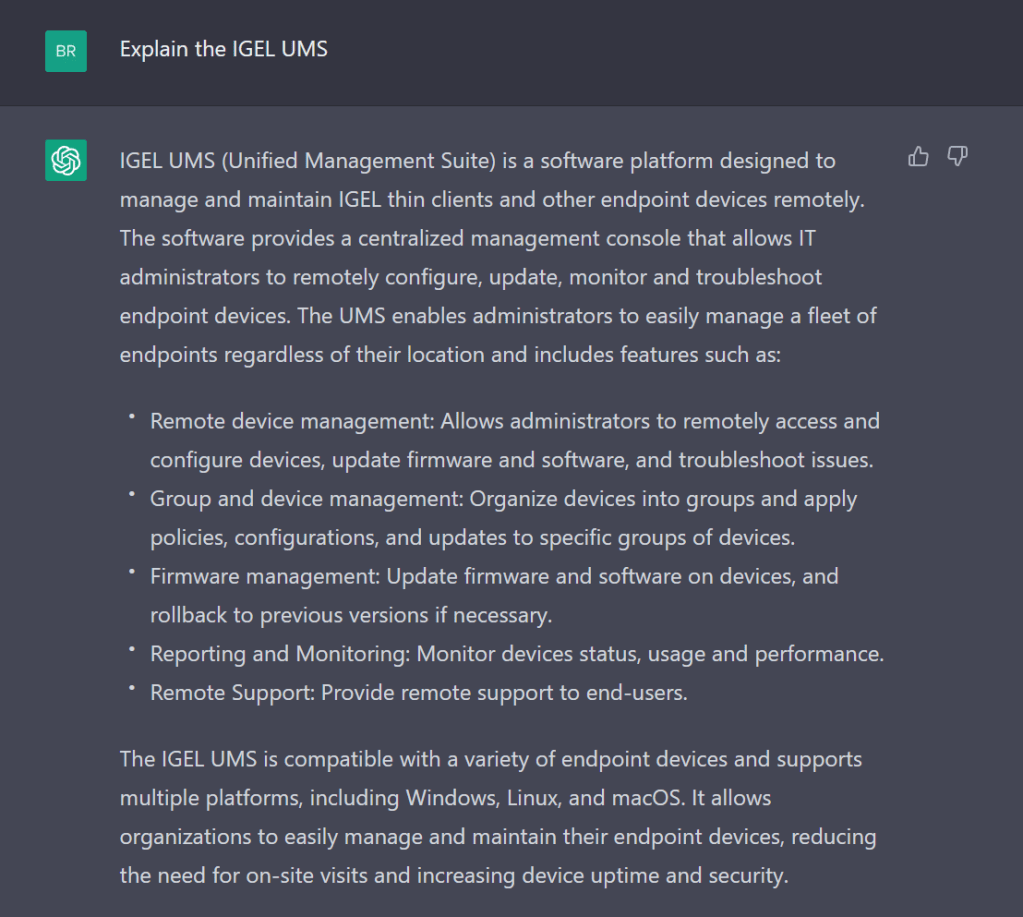Click the "Firmware management" bullet heading
The width and height of the screenshot is (1023, 917).
pyautogui.click(x=264, y=576)
